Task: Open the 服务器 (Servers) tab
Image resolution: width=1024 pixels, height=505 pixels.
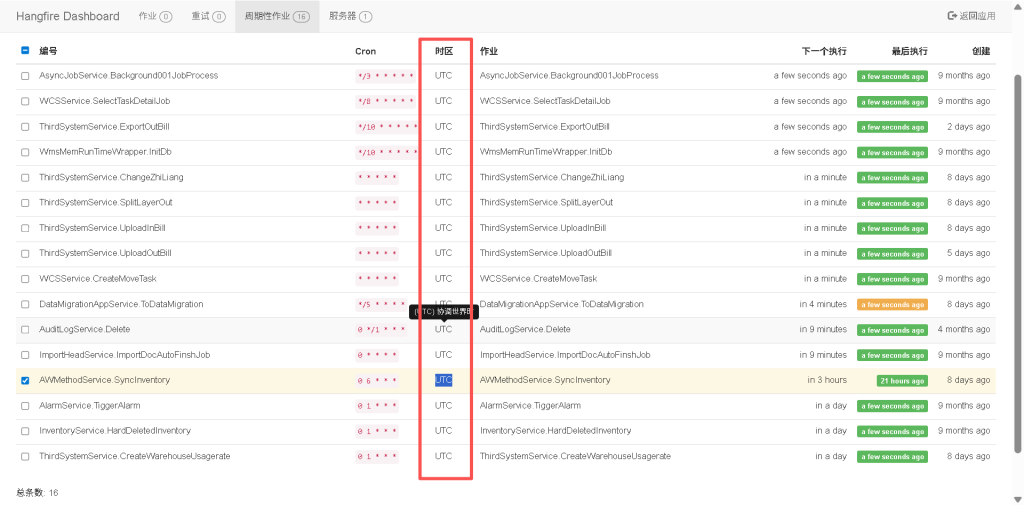Action: click(x=351, y=16)
